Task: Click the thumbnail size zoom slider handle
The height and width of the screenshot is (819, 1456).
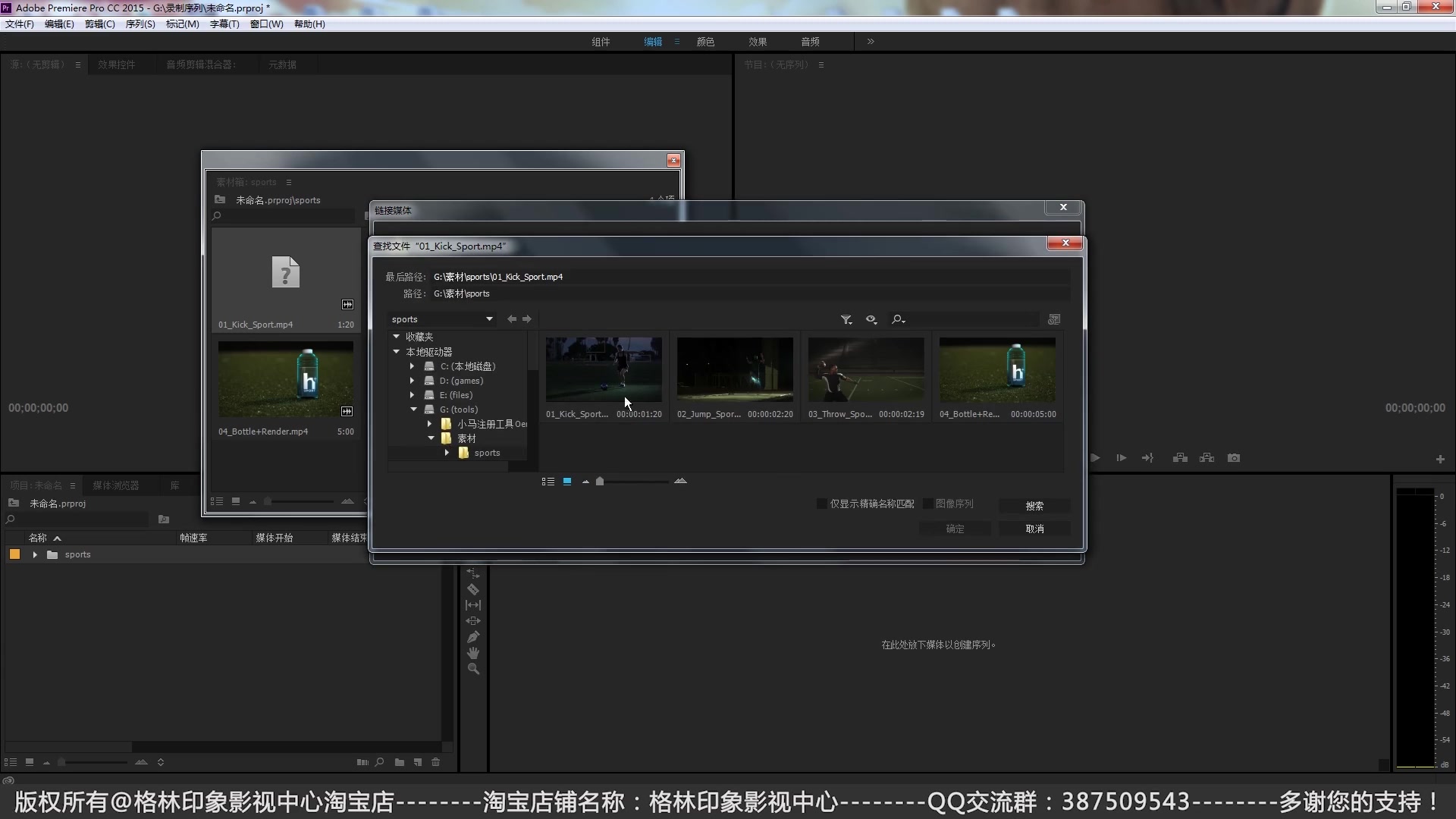Action: pyautogui.click(x=600, y=482)
